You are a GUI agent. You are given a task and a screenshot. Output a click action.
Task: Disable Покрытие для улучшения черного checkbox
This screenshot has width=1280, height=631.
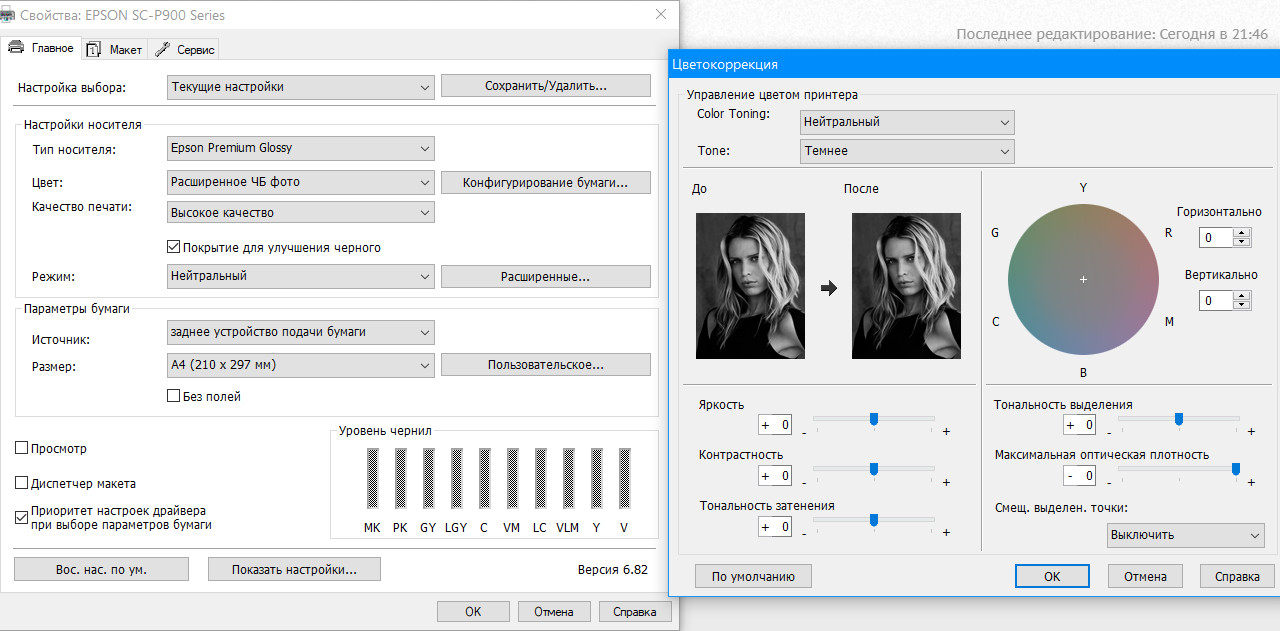[x=173, y=247]
